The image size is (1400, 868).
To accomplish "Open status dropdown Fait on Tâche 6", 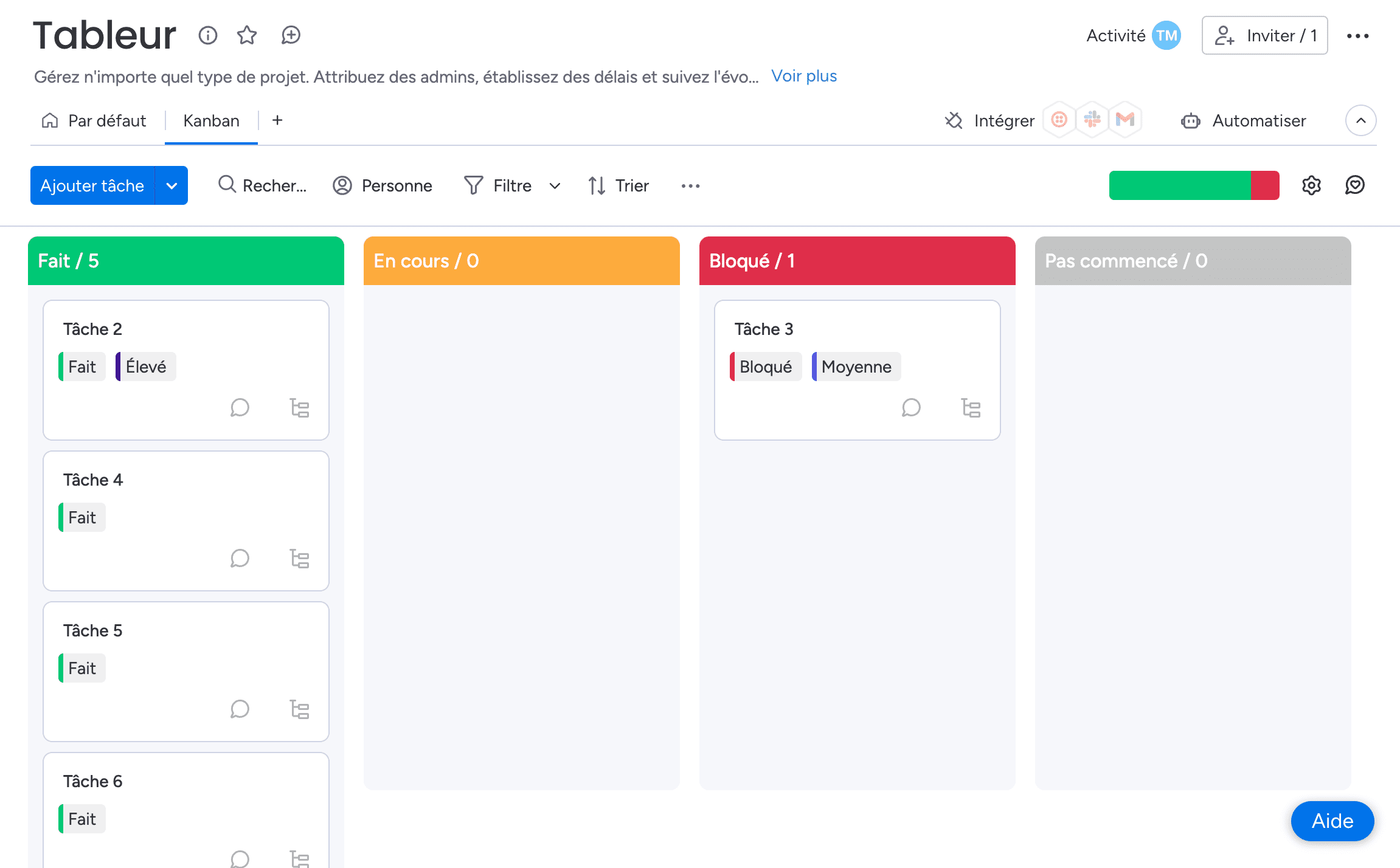I will point(82,819).
